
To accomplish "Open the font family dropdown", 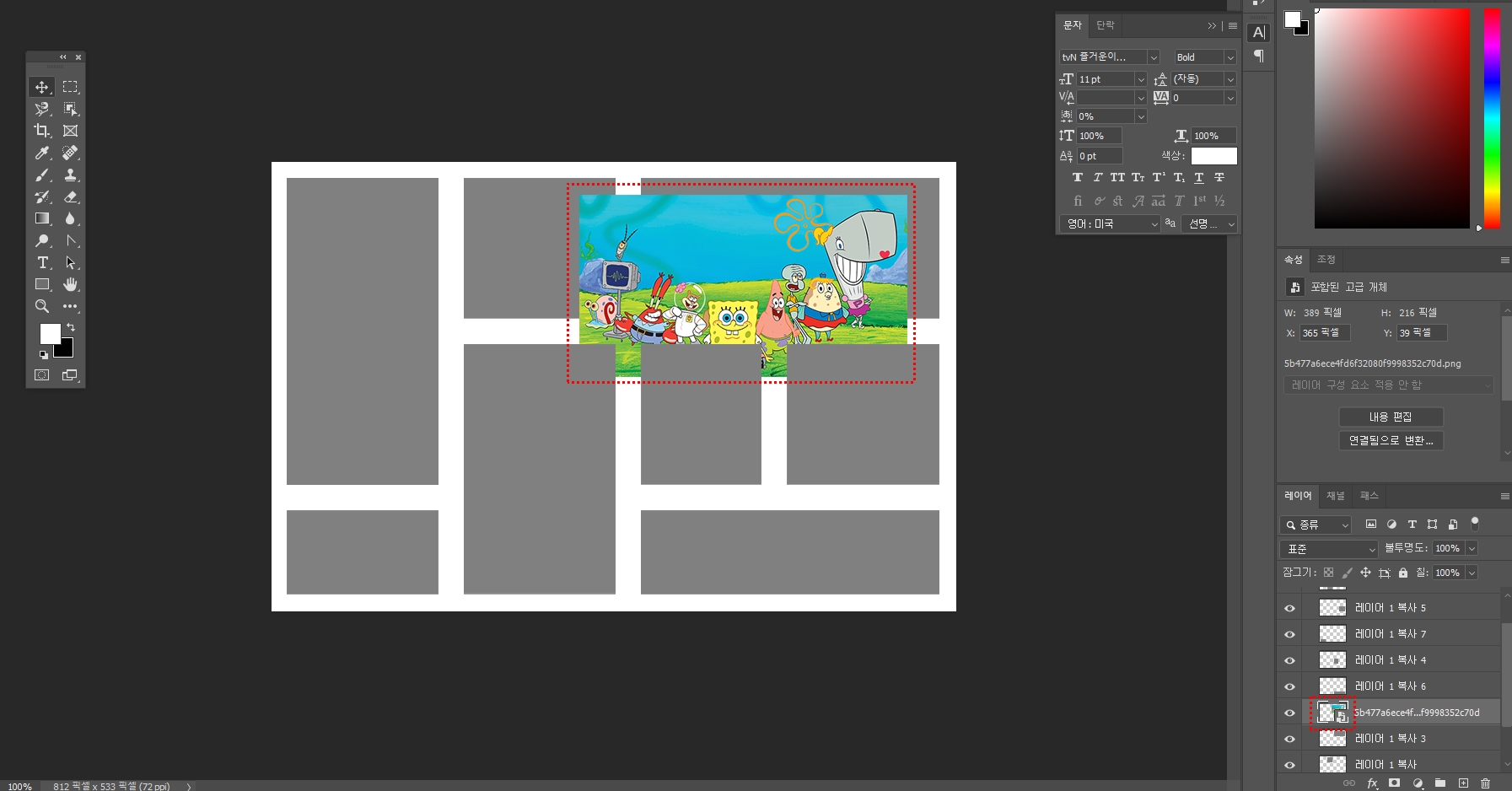I will (x=1154, y=57).
